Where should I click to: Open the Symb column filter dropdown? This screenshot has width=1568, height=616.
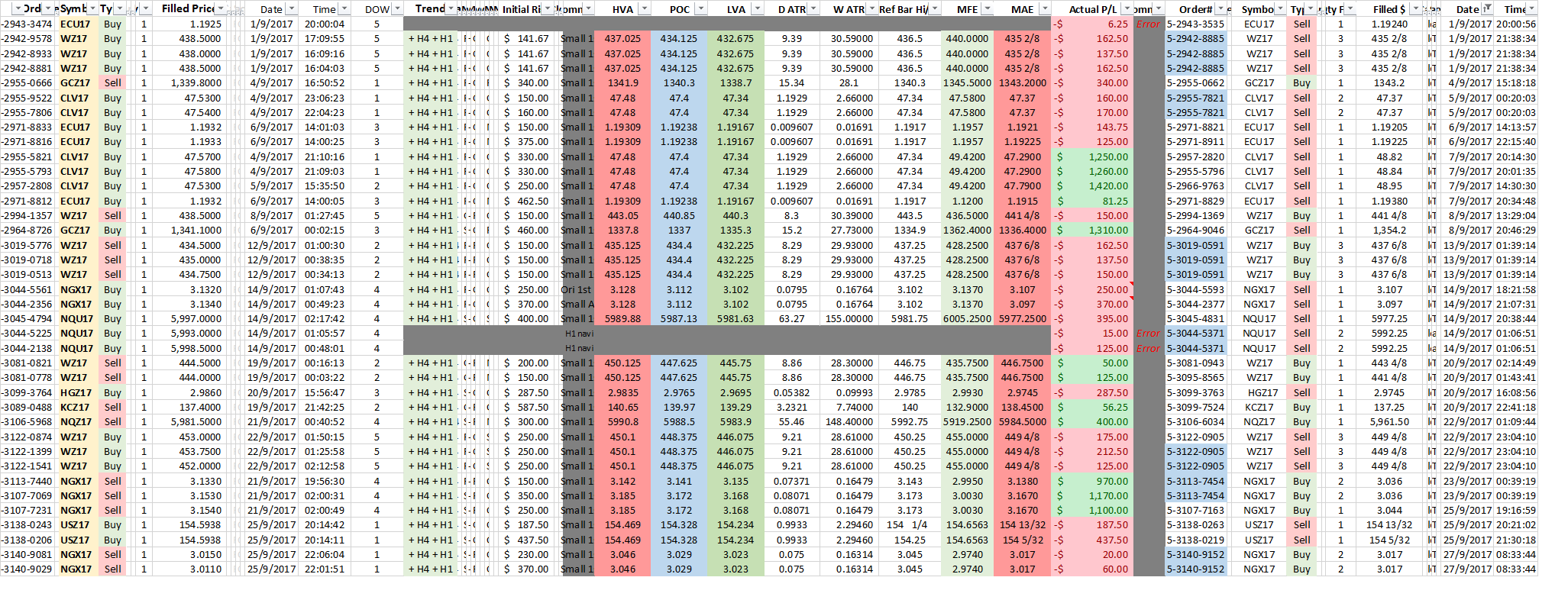click(93, 8)
